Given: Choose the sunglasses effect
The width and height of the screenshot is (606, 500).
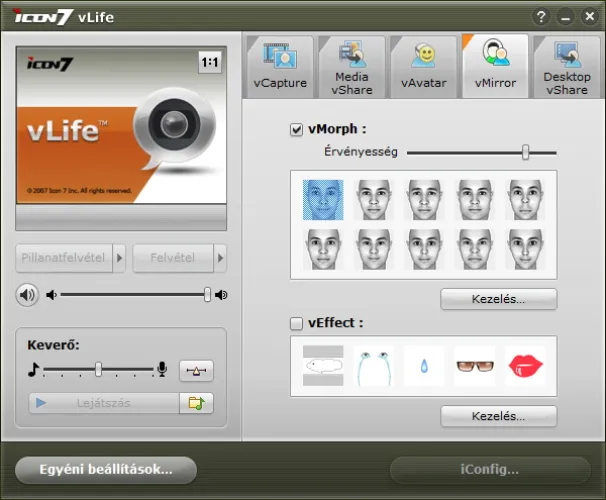Looking at the screenshot, I should [475, 366].
